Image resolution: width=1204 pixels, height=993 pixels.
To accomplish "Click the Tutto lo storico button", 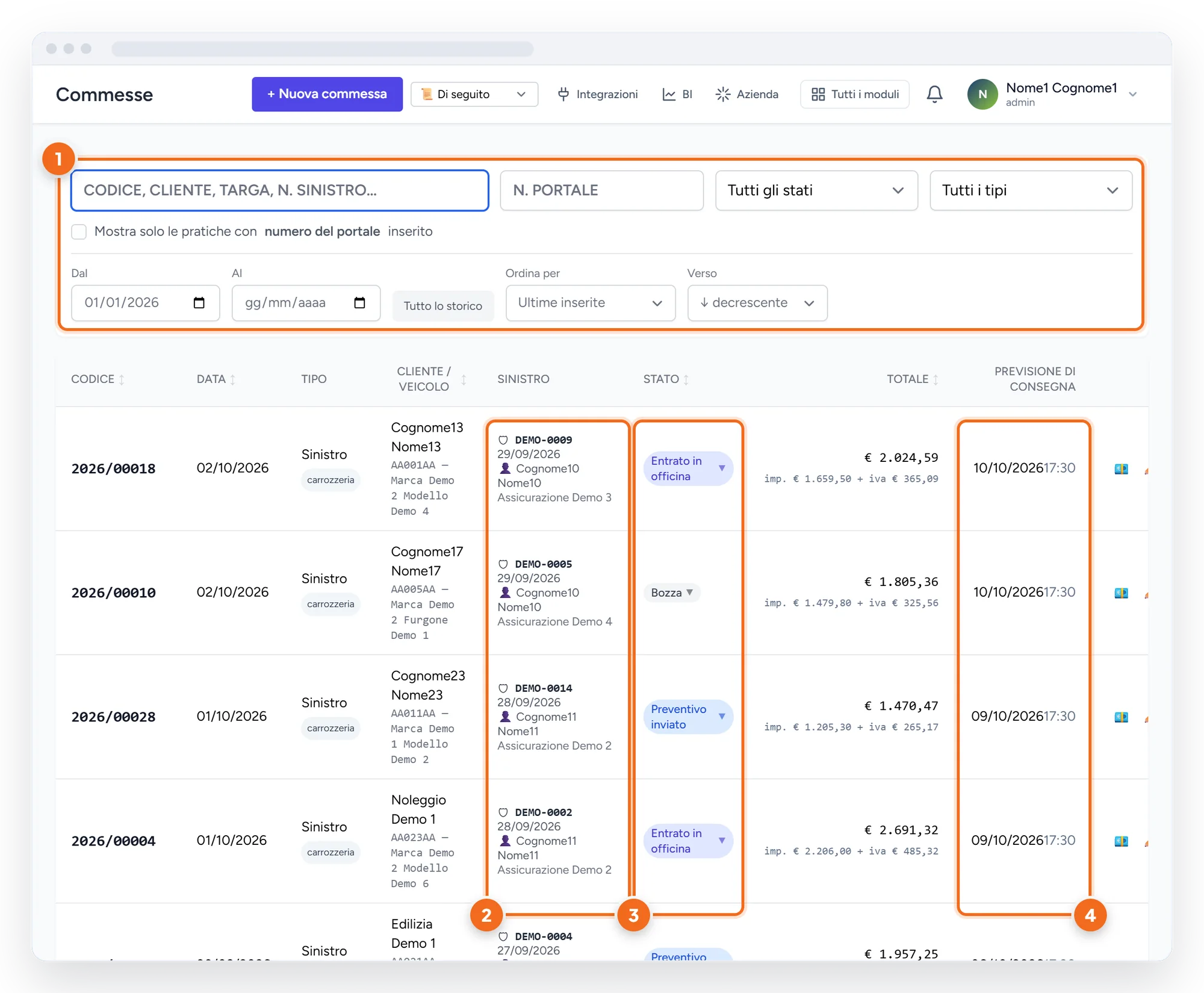I will (x=443, y=306).
